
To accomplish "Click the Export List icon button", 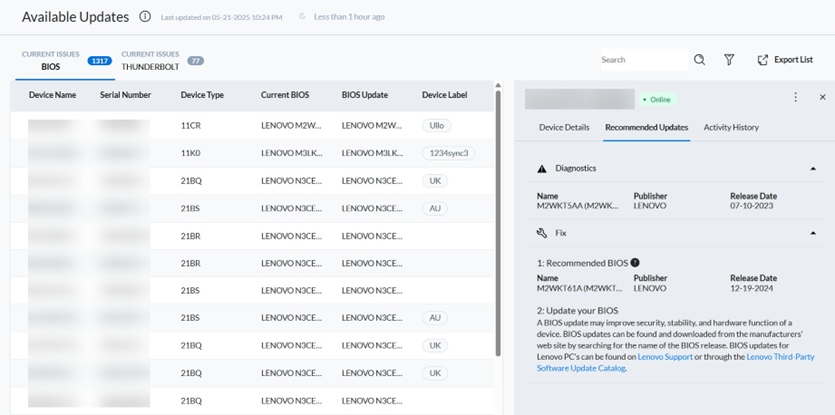I will click(762, 60).
